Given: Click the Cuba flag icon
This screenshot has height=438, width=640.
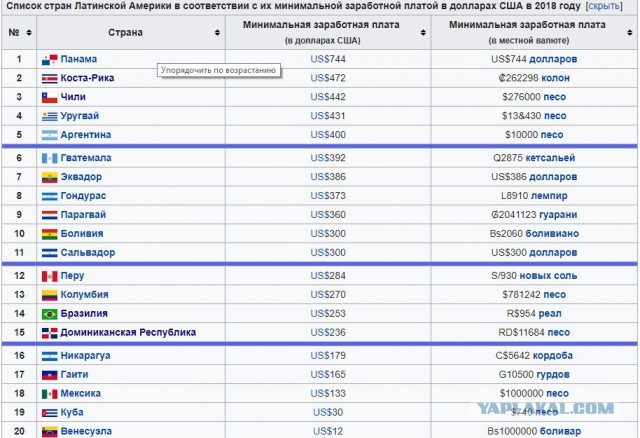Looking at the screenshot, I should pos(49,413).
